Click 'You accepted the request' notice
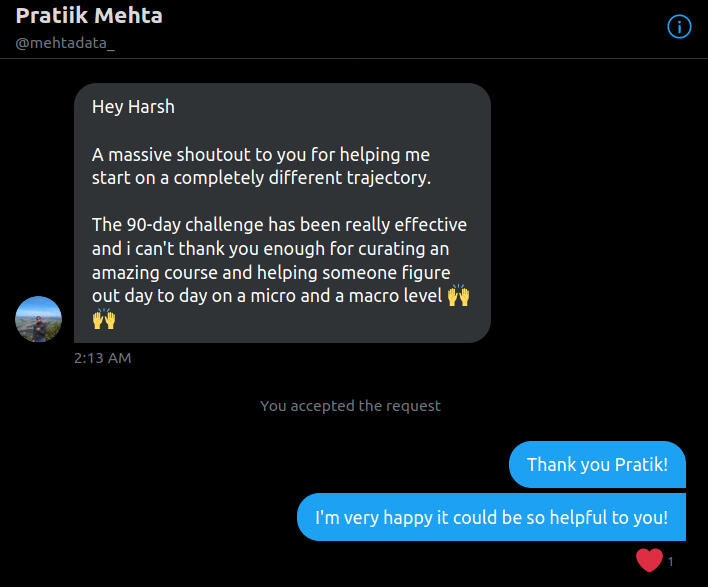Image resolution: width=708 pixels, height=587 pixels. 350,406
